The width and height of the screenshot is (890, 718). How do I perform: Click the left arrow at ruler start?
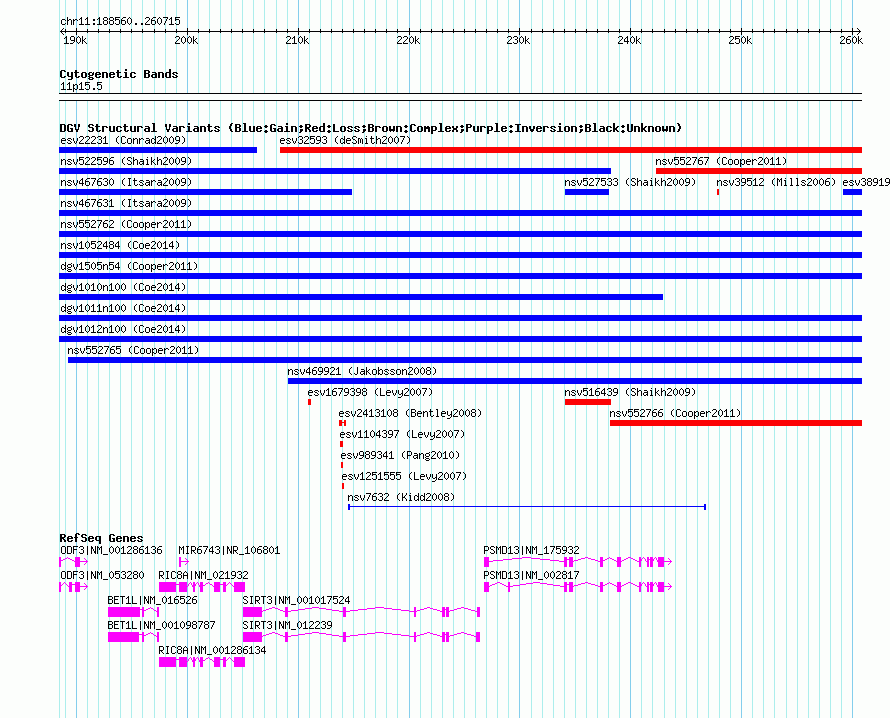point(62,32)
